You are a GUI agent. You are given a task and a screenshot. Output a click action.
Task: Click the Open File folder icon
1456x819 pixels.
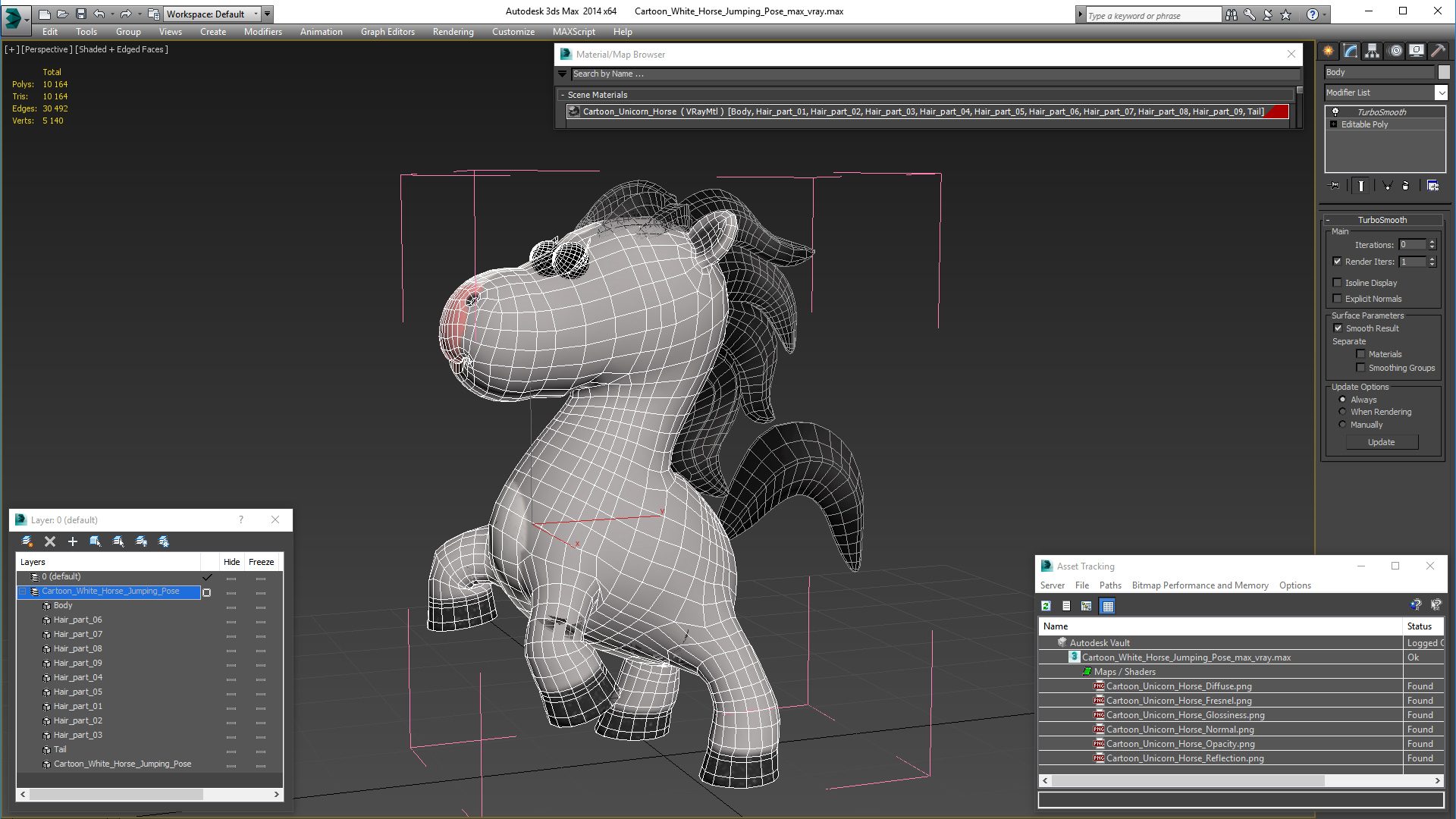63,14
